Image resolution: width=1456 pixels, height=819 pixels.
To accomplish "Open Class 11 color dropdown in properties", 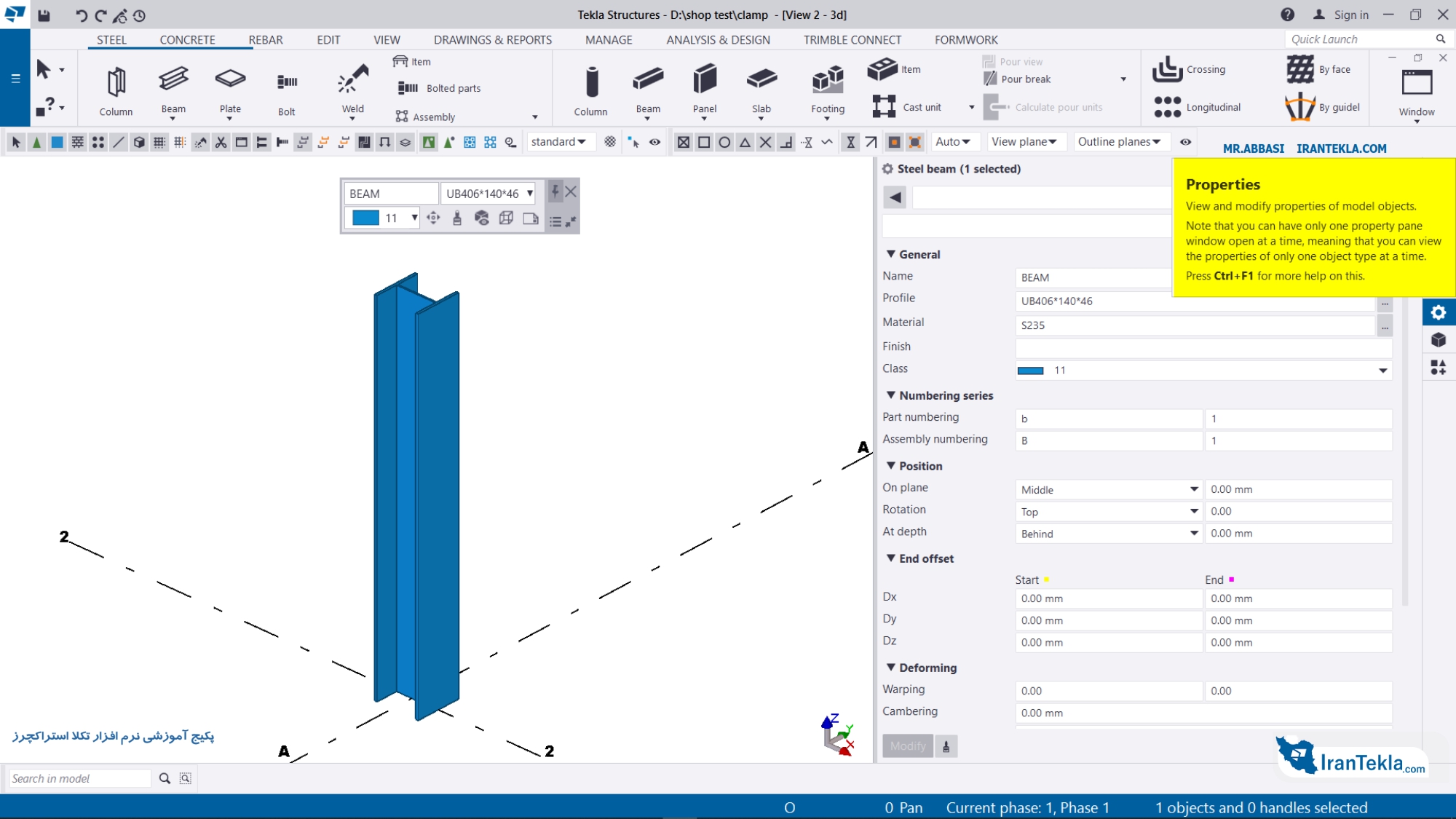I will click(x=1203, y=371).
